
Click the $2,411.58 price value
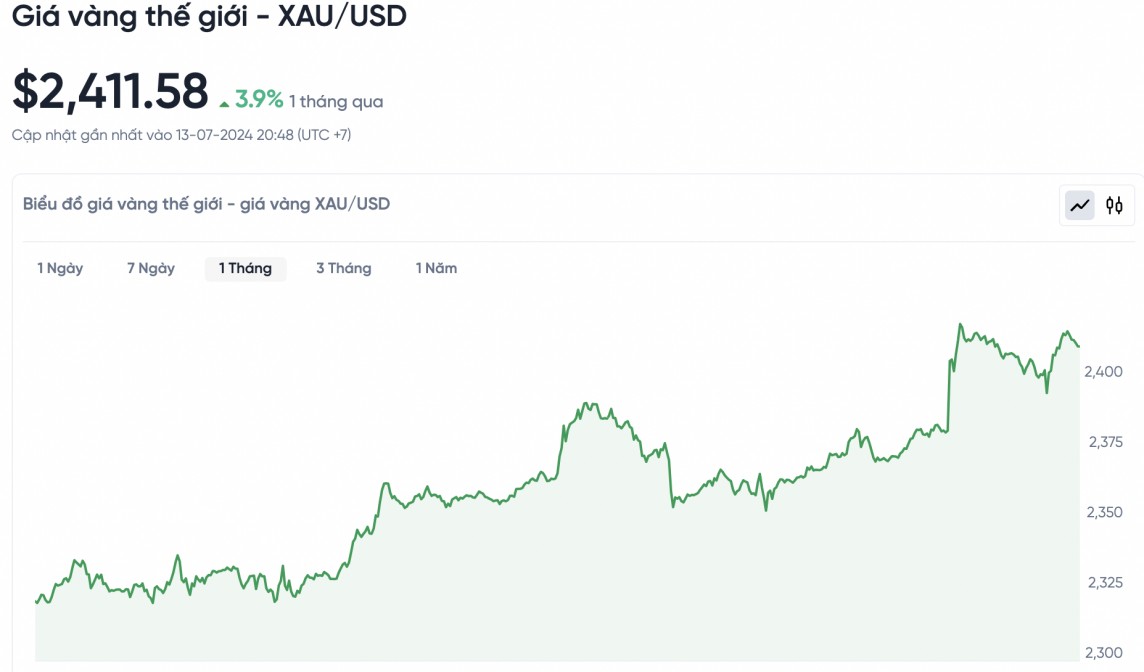pos(110,91)
